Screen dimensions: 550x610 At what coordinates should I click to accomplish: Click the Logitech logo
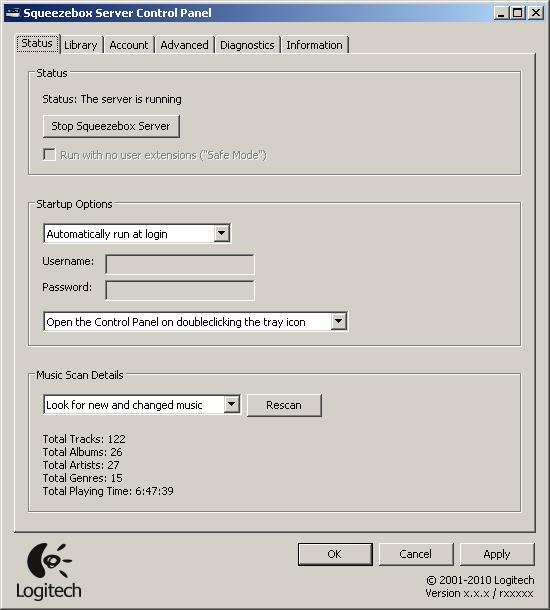pos(49,571)
